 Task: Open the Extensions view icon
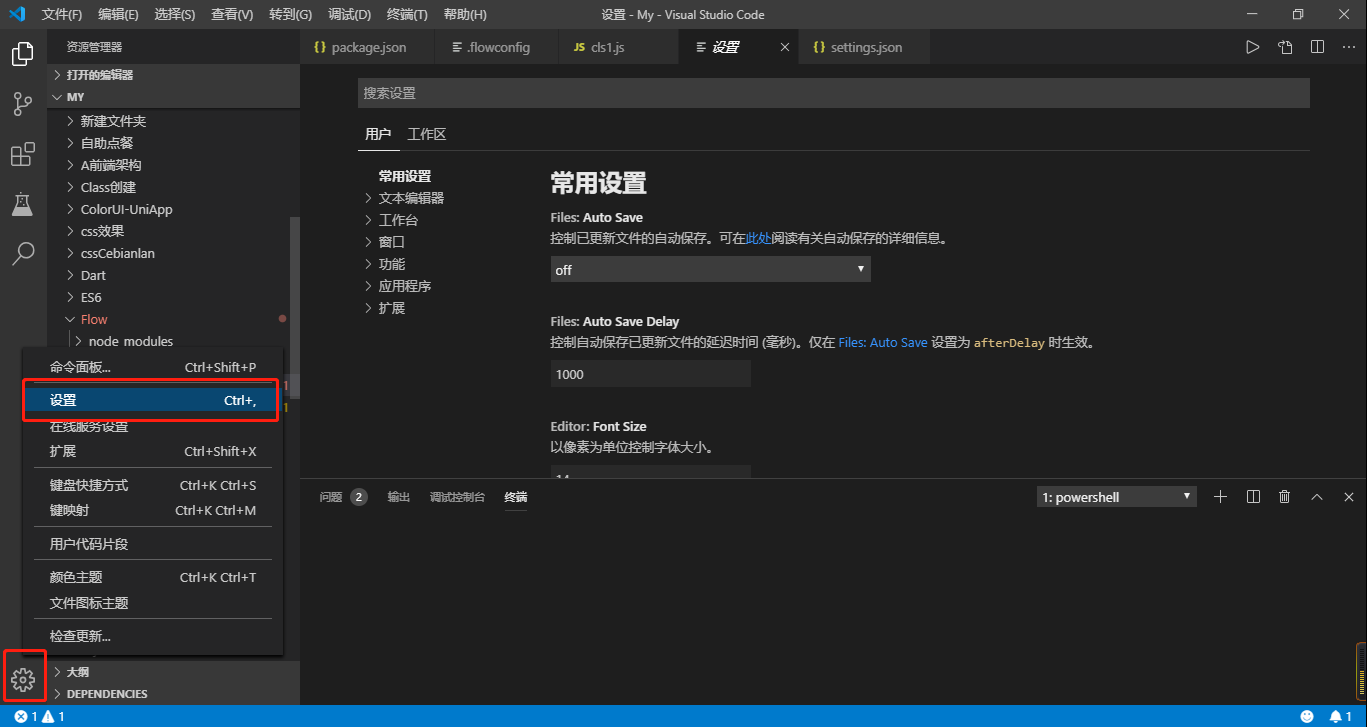(x=23, y=155)
